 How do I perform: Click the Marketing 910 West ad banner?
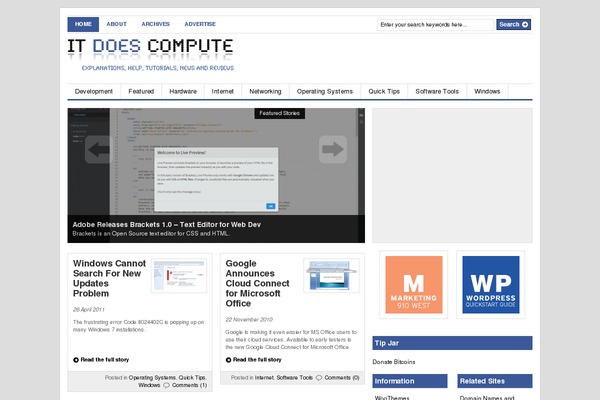coord(414,285)
